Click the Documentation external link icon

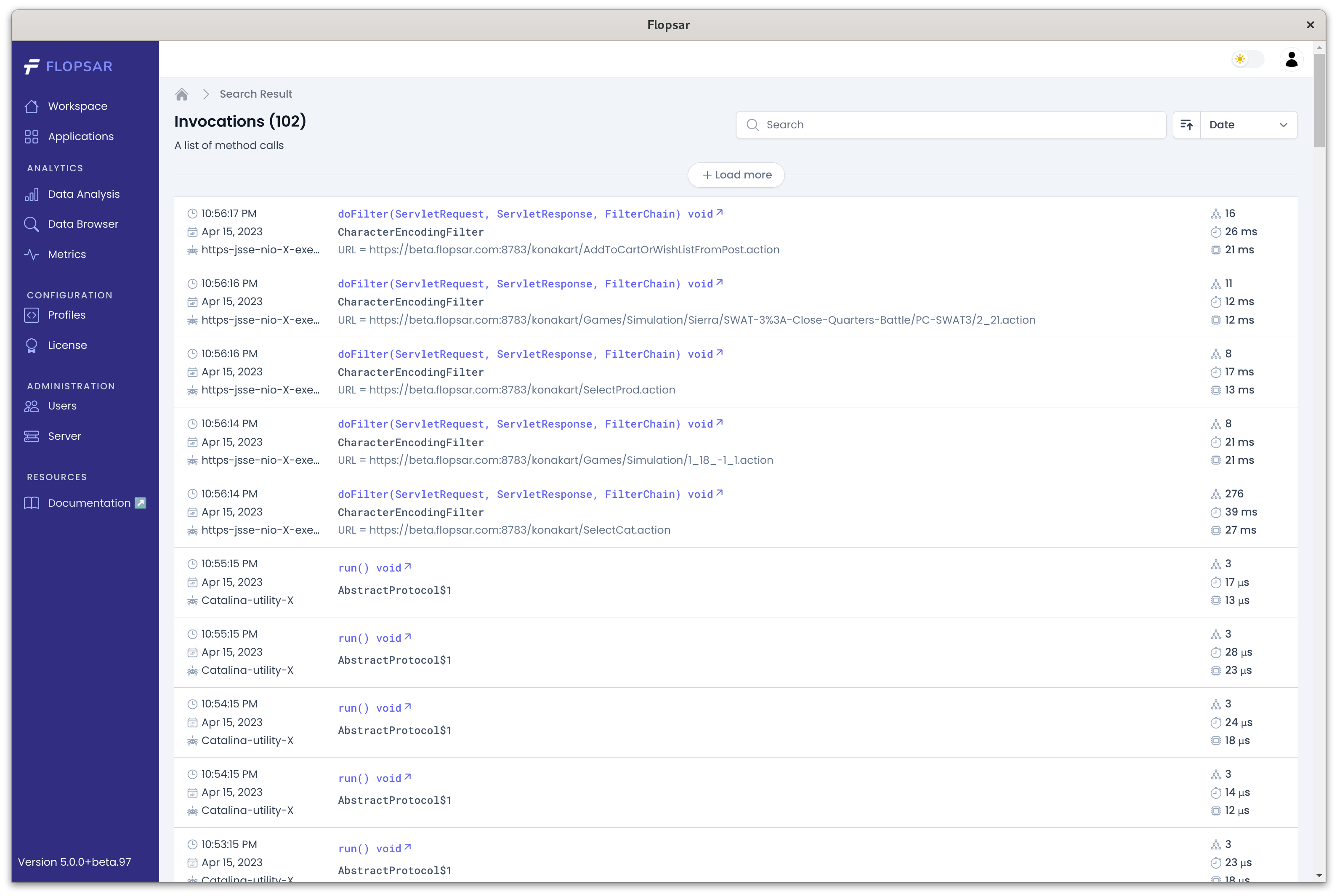[141, 503]
